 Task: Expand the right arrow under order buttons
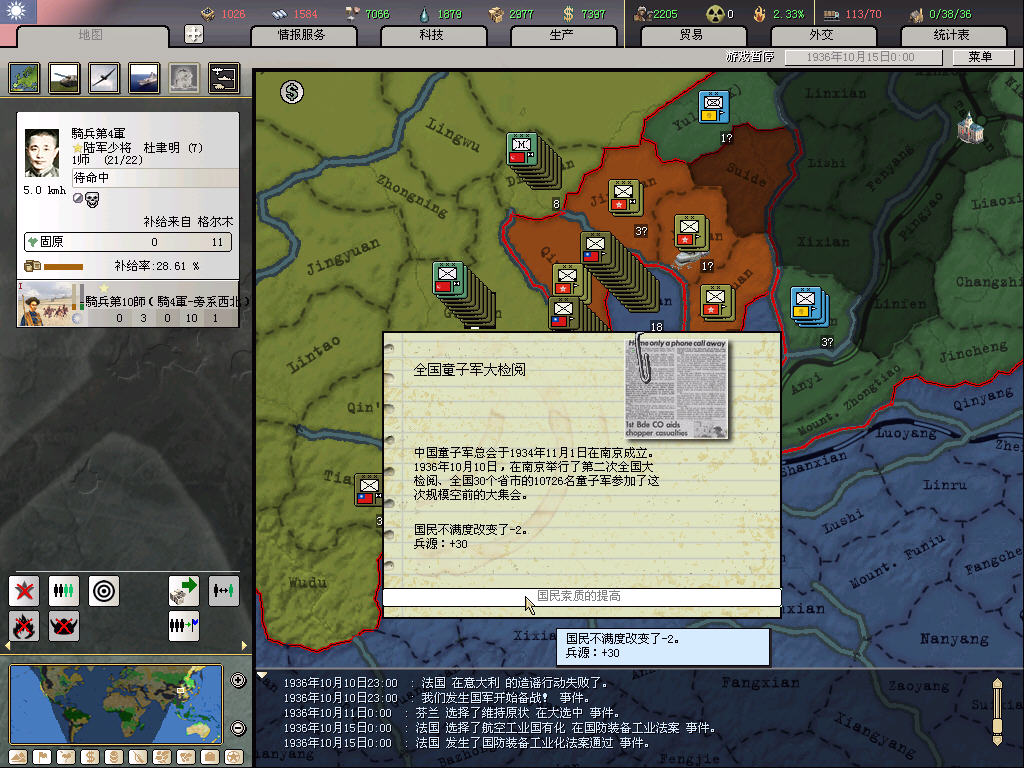(242, 646)
